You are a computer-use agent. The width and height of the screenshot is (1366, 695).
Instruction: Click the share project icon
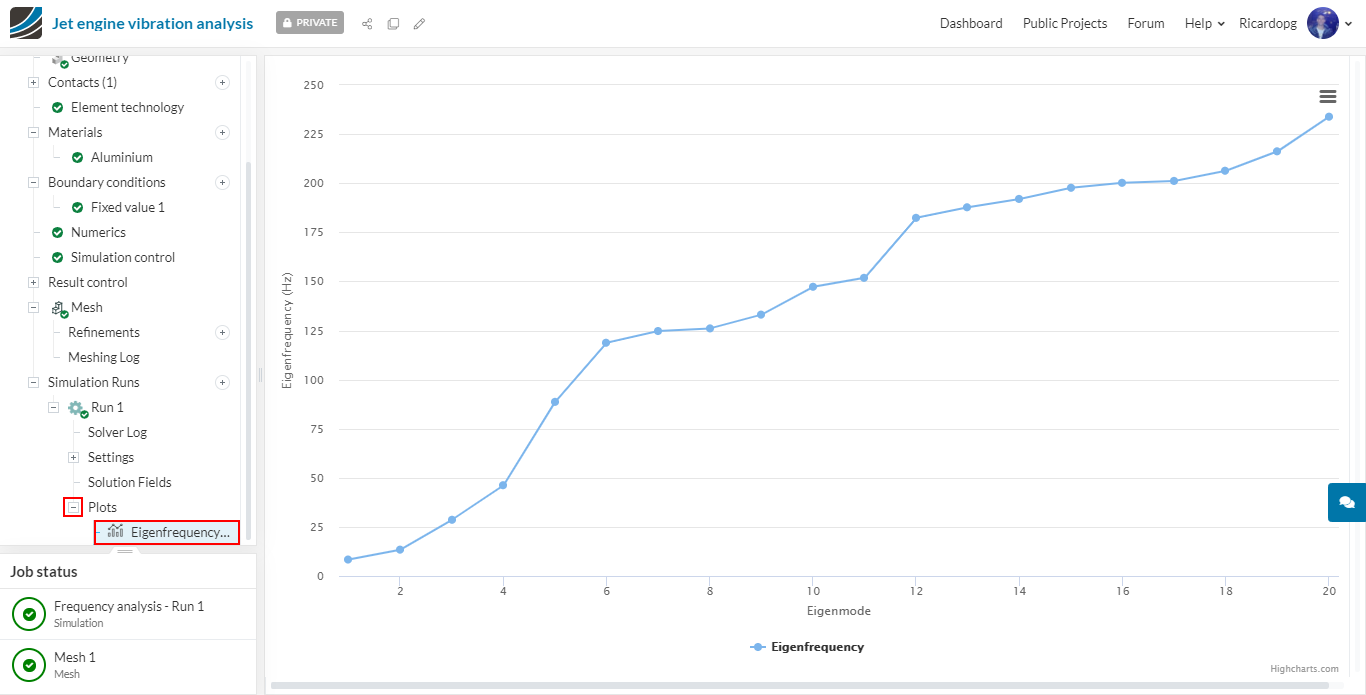367,23
